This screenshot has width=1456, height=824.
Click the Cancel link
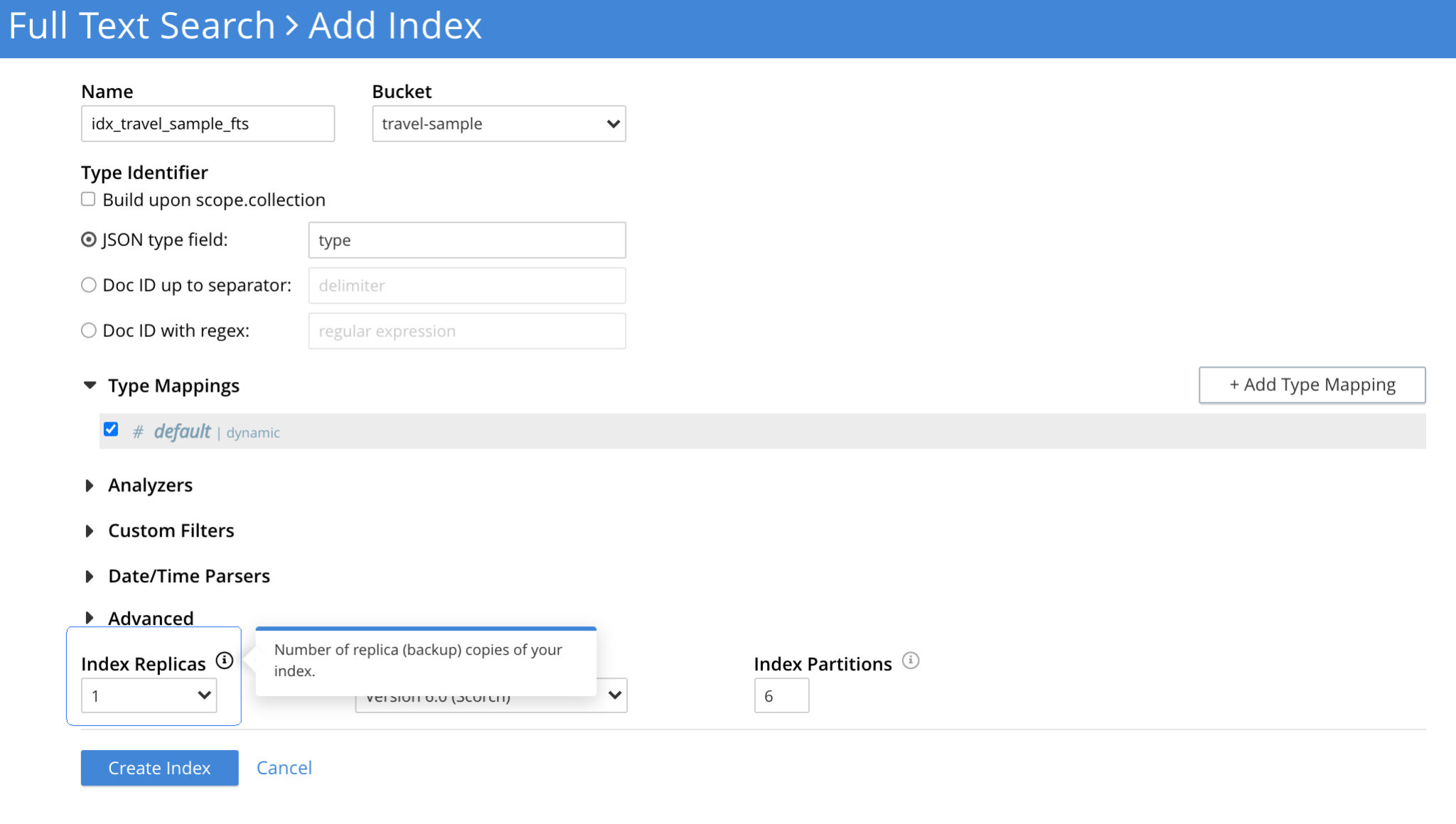click(x=284, y=768)
